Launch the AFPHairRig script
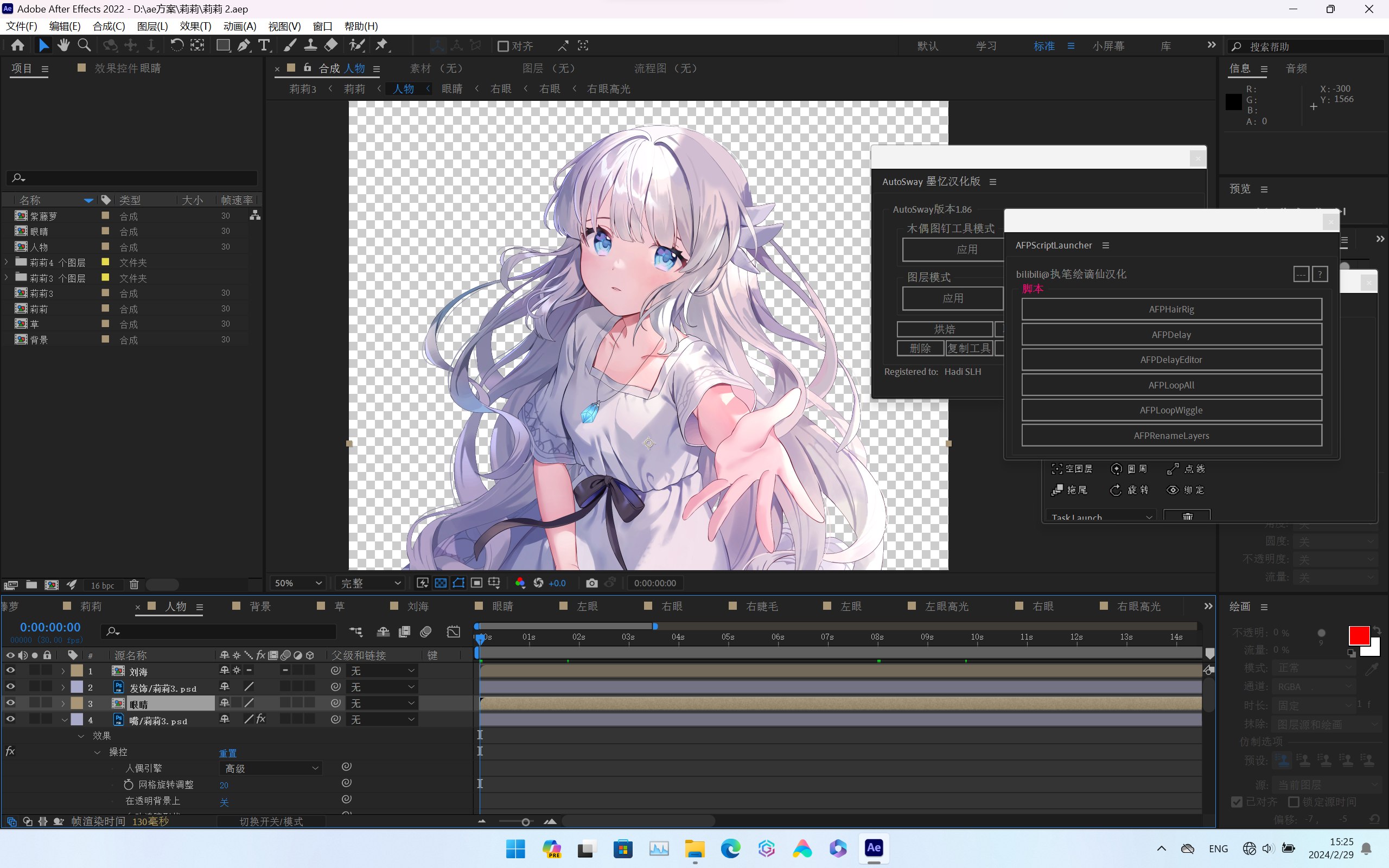The width and height of the screenshot is (1389, 868). [x=1171, y=309]
